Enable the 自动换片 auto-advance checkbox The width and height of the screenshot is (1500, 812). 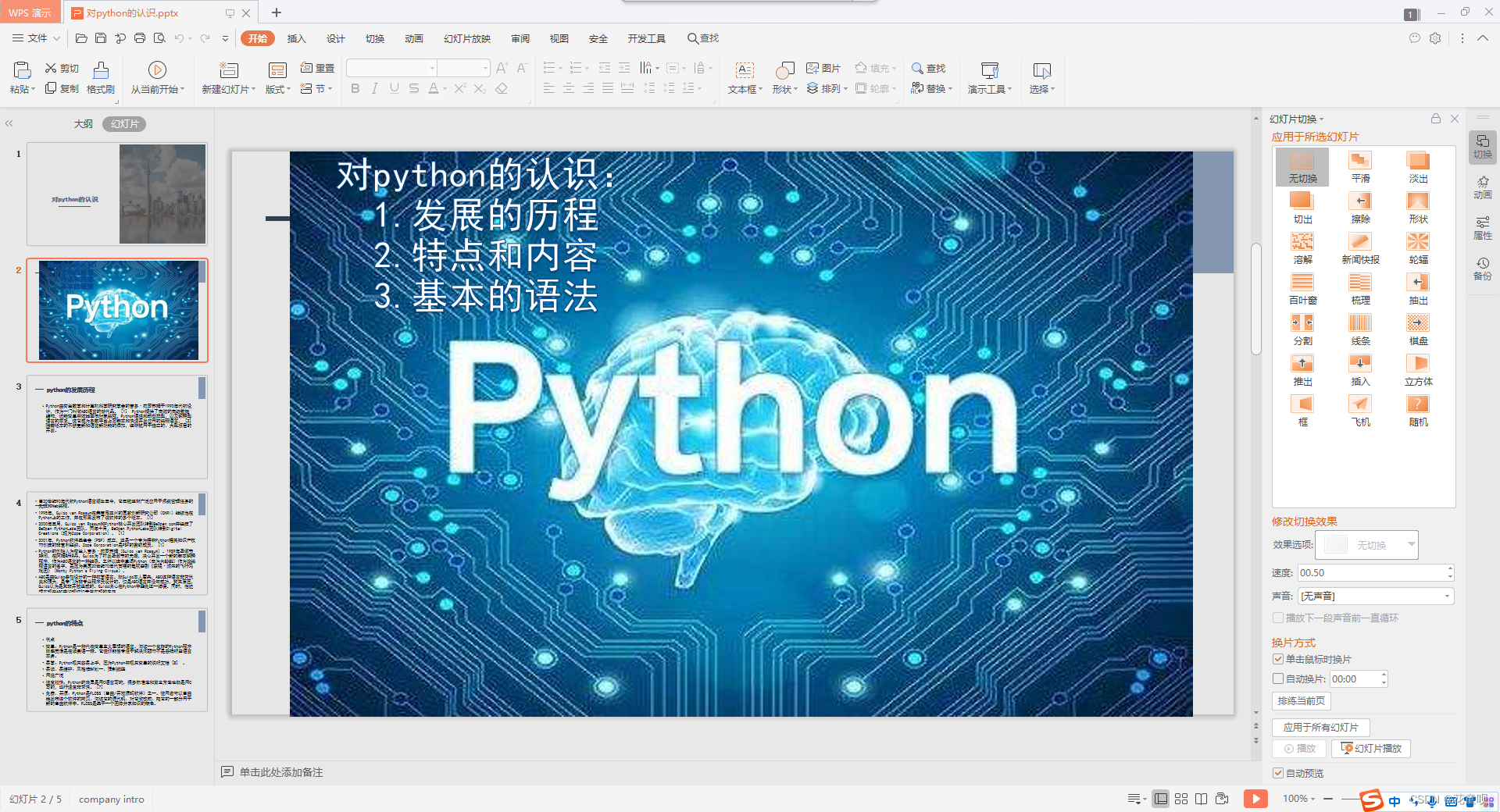pos(1278,678)
